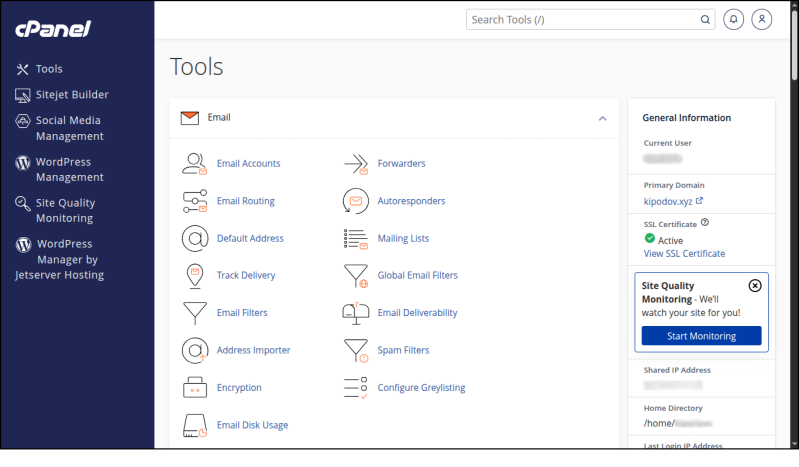This screenshot has width=799, height=467.
Task: Click the Spam Filters funnel icon
Action: point(356,351)
